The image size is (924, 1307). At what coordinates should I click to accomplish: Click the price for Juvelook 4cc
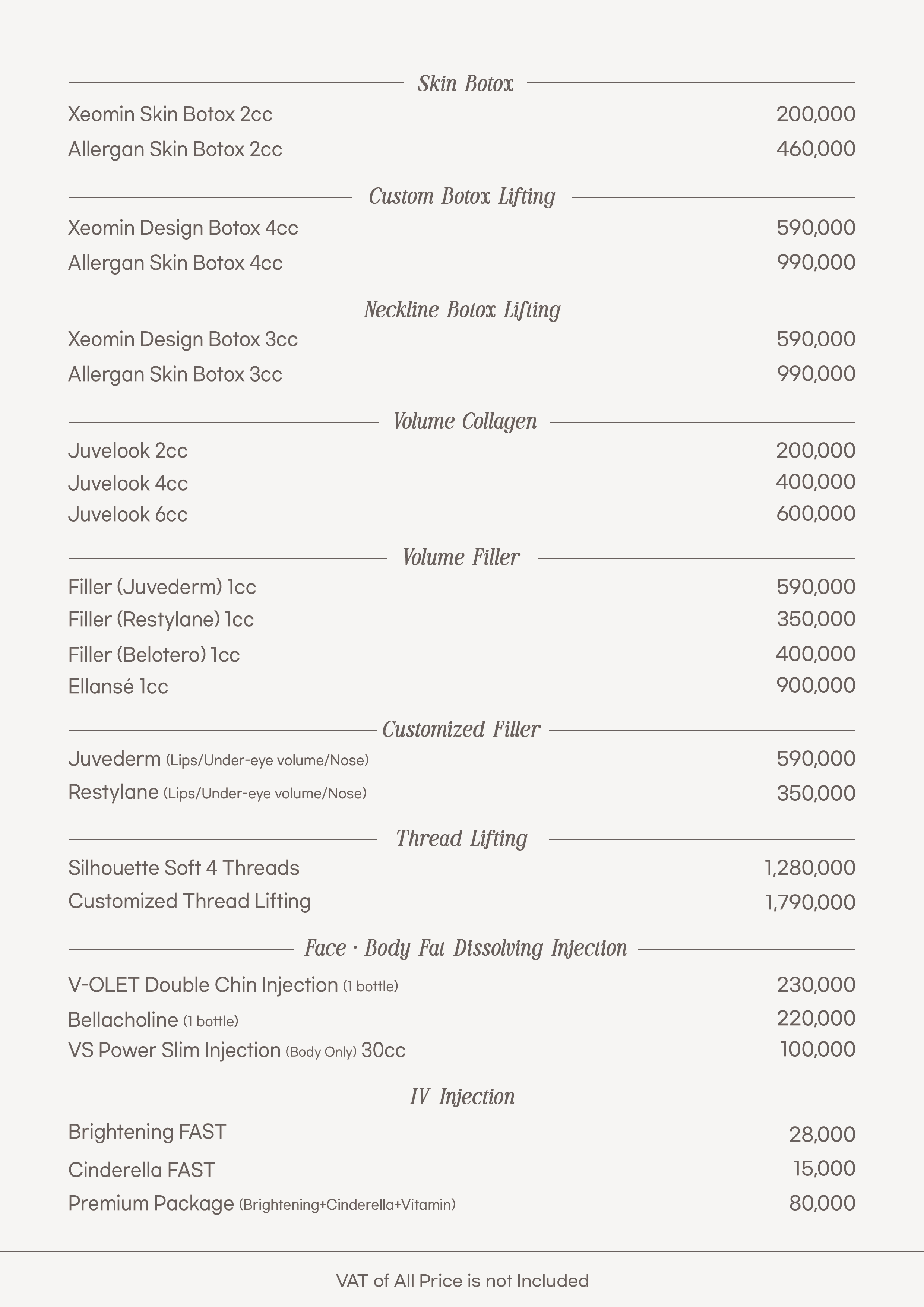point(815,482)
